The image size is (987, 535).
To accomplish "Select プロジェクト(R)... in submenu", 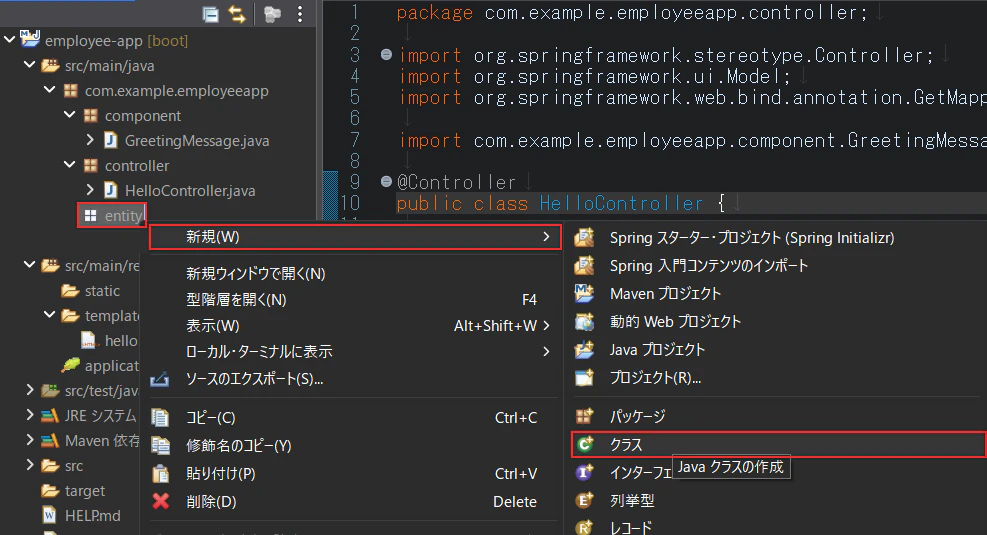I will pyautogui.click(x=778, y=378).
